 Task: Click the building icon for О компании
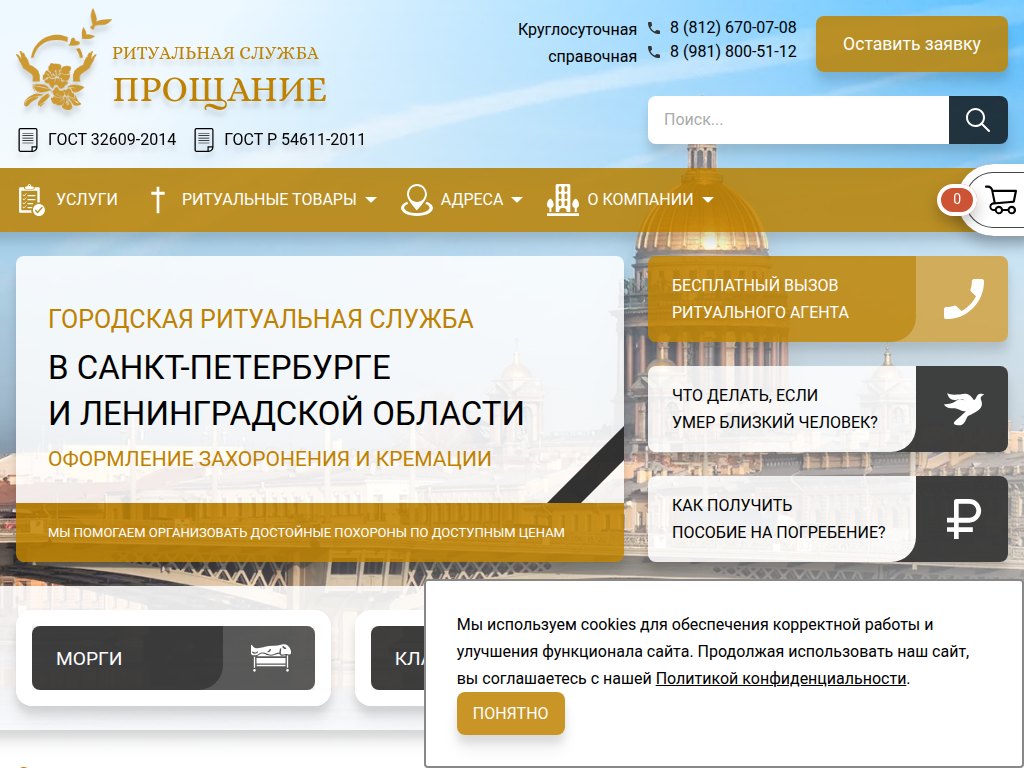tap(562, 200)
